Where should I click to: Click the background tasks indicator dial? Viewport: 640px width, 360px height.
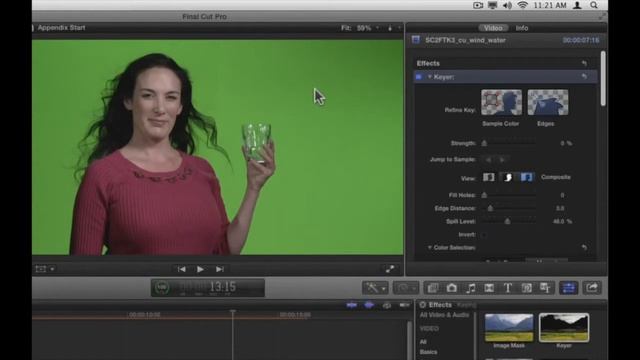pyautogui.click(x=162, y=288)
